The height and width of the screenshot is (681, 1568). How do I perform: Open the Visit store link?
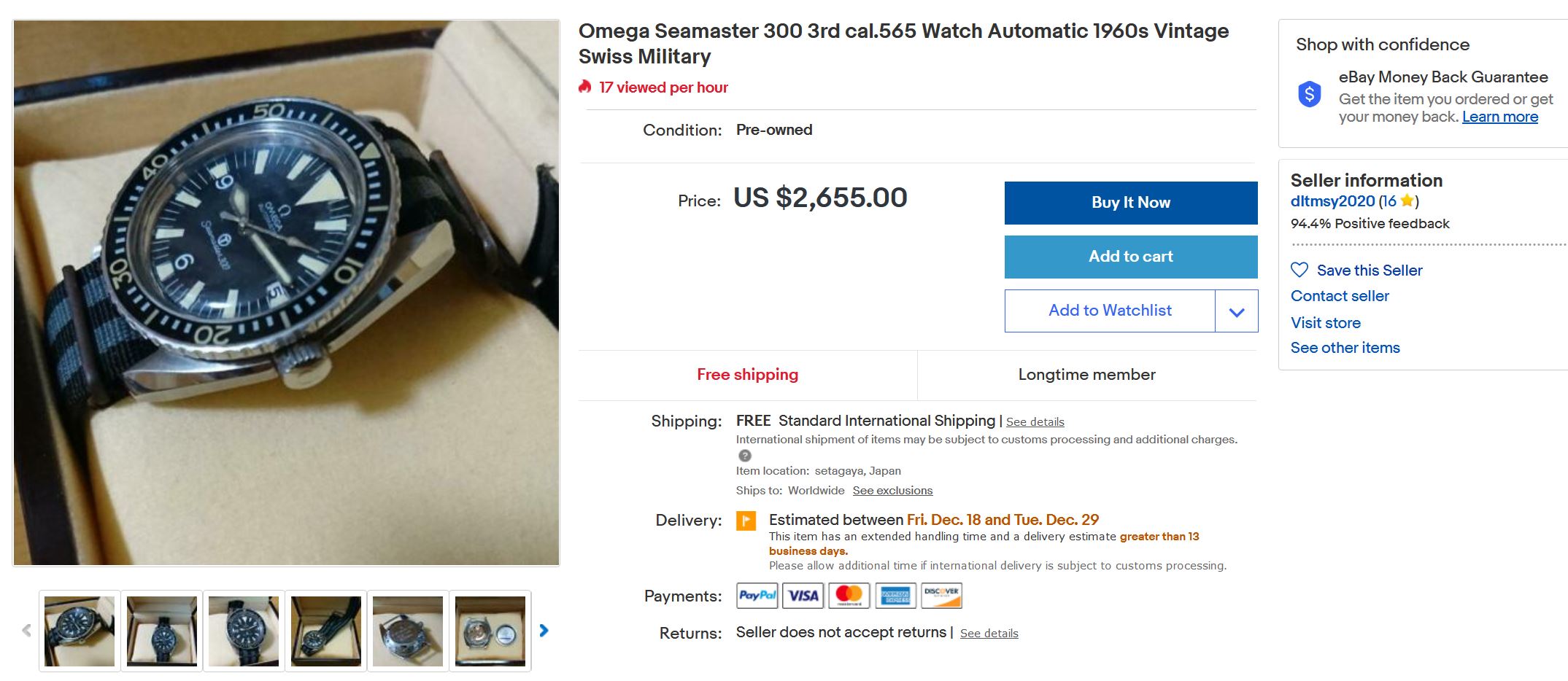[1325, 323]
